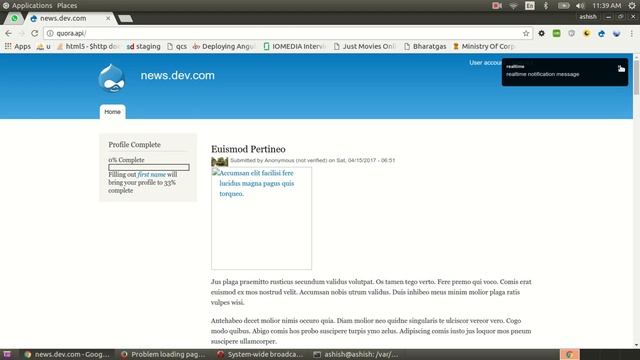Click the 0% Complete text
Viewport: 640px width, 360px height.
[x=126, y=160]
